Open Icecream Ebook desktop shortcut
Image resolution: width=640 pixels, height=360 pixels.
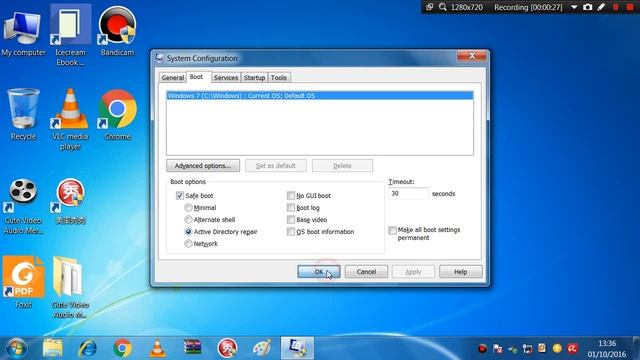pos(70,36)
